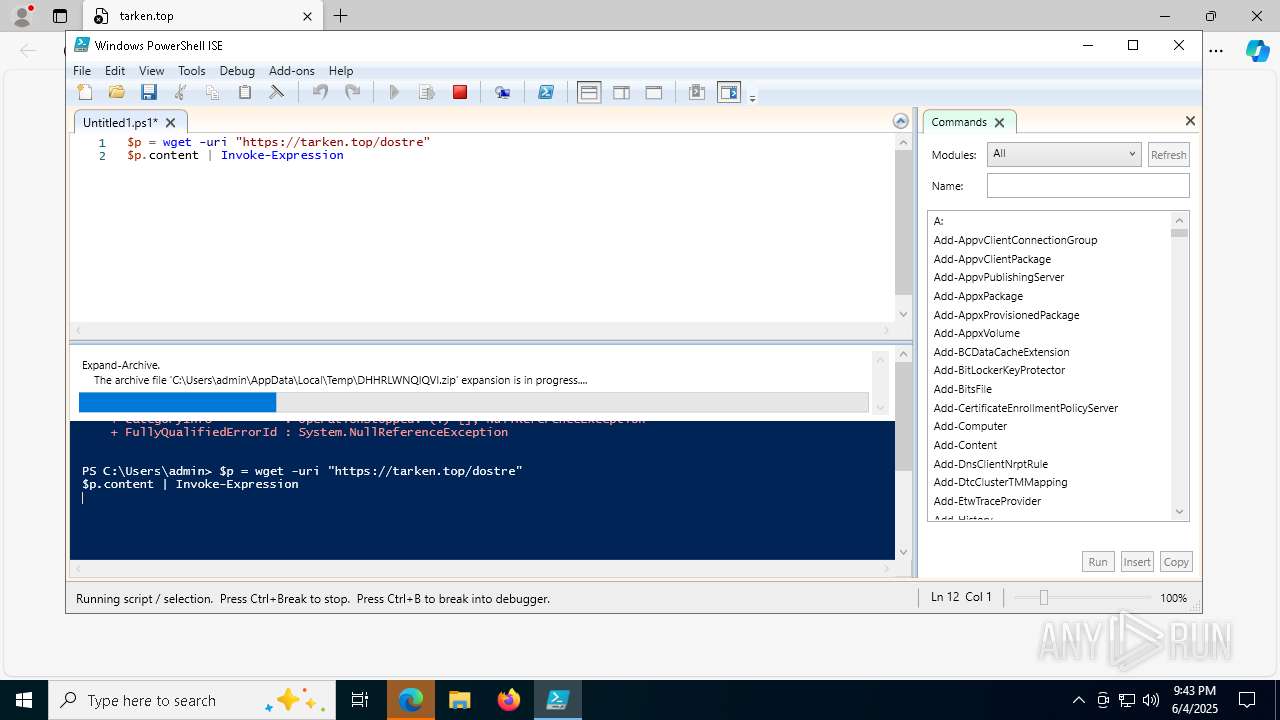Screen dimensions: 1280x720
Task: Open the Debug menu
Action: point(237,71)
